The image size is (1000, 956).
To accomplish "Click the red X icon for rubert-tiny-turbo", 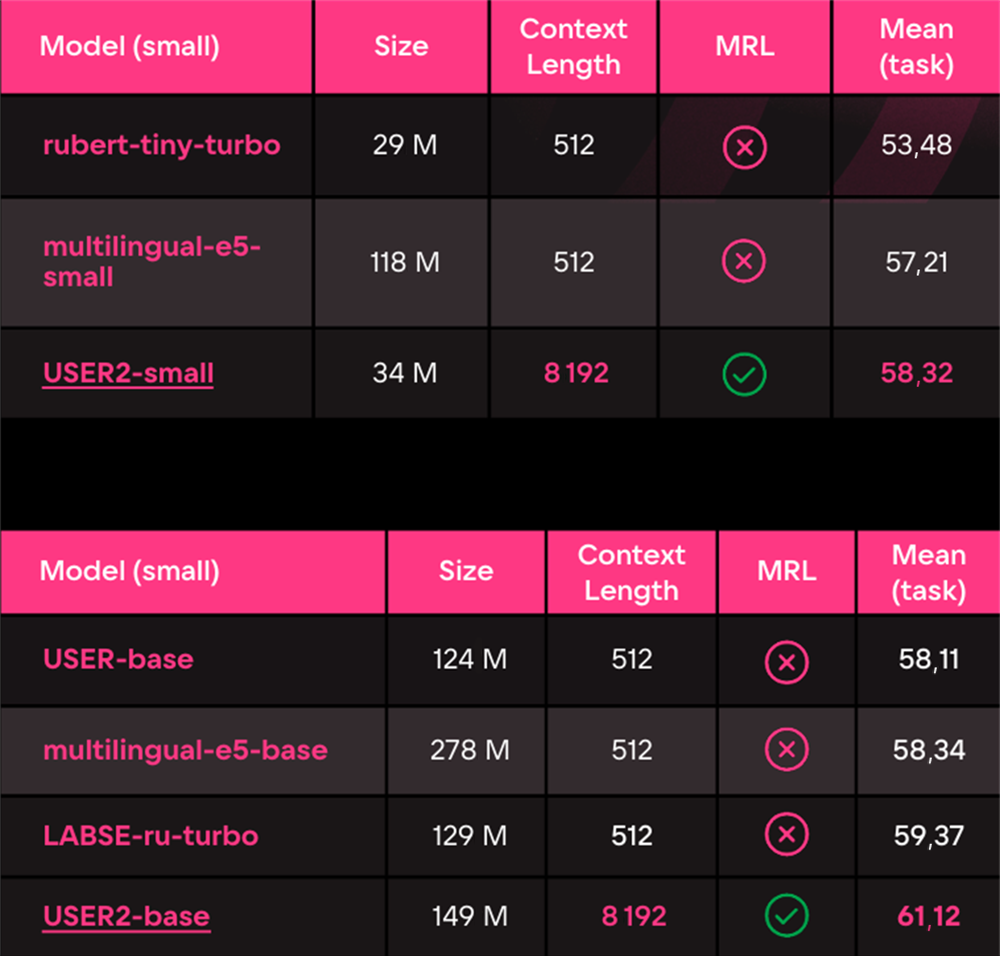I will click(x=744, y=147).
